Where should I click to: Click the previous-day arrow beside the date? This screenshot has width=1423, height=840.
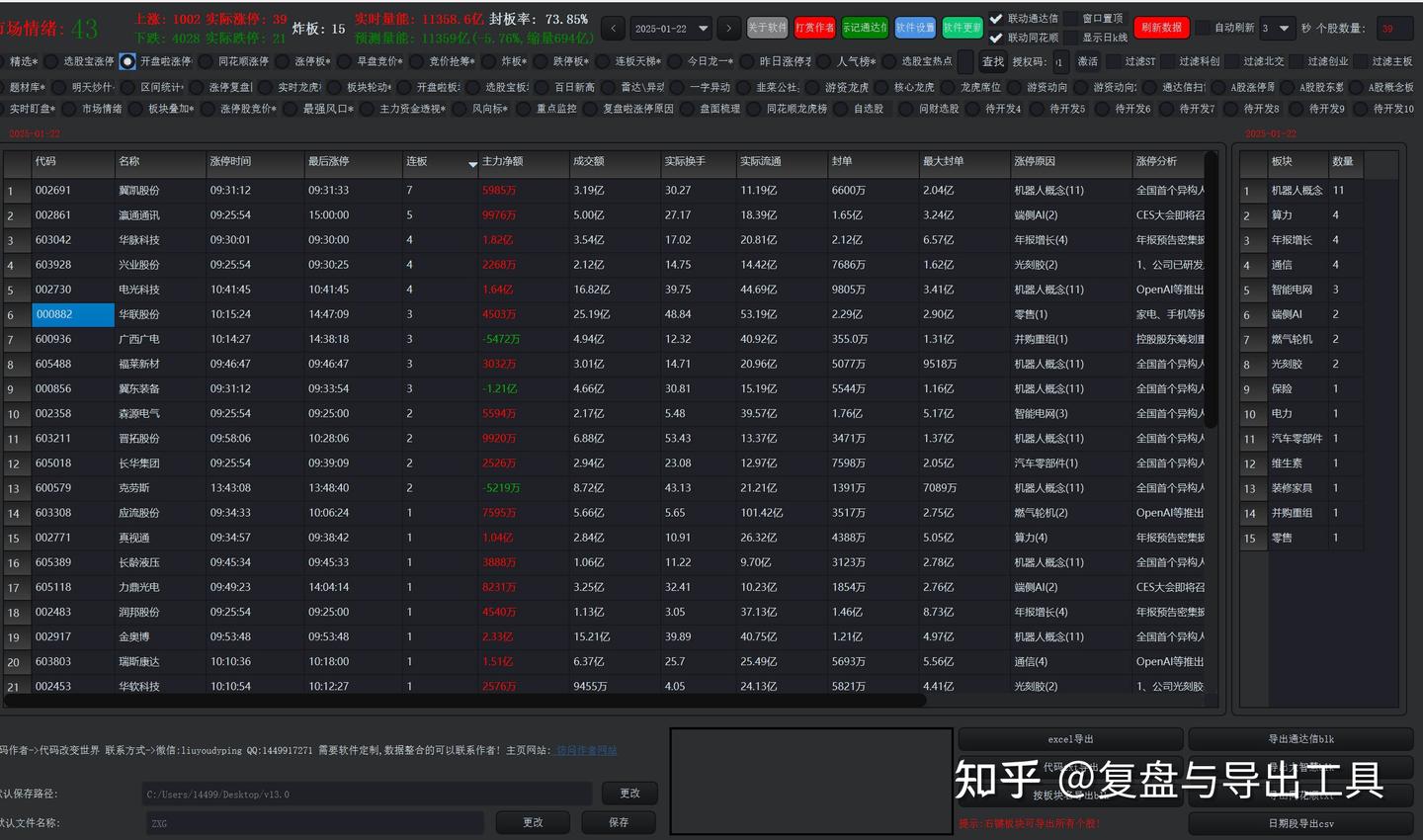[x=613, y=29]
